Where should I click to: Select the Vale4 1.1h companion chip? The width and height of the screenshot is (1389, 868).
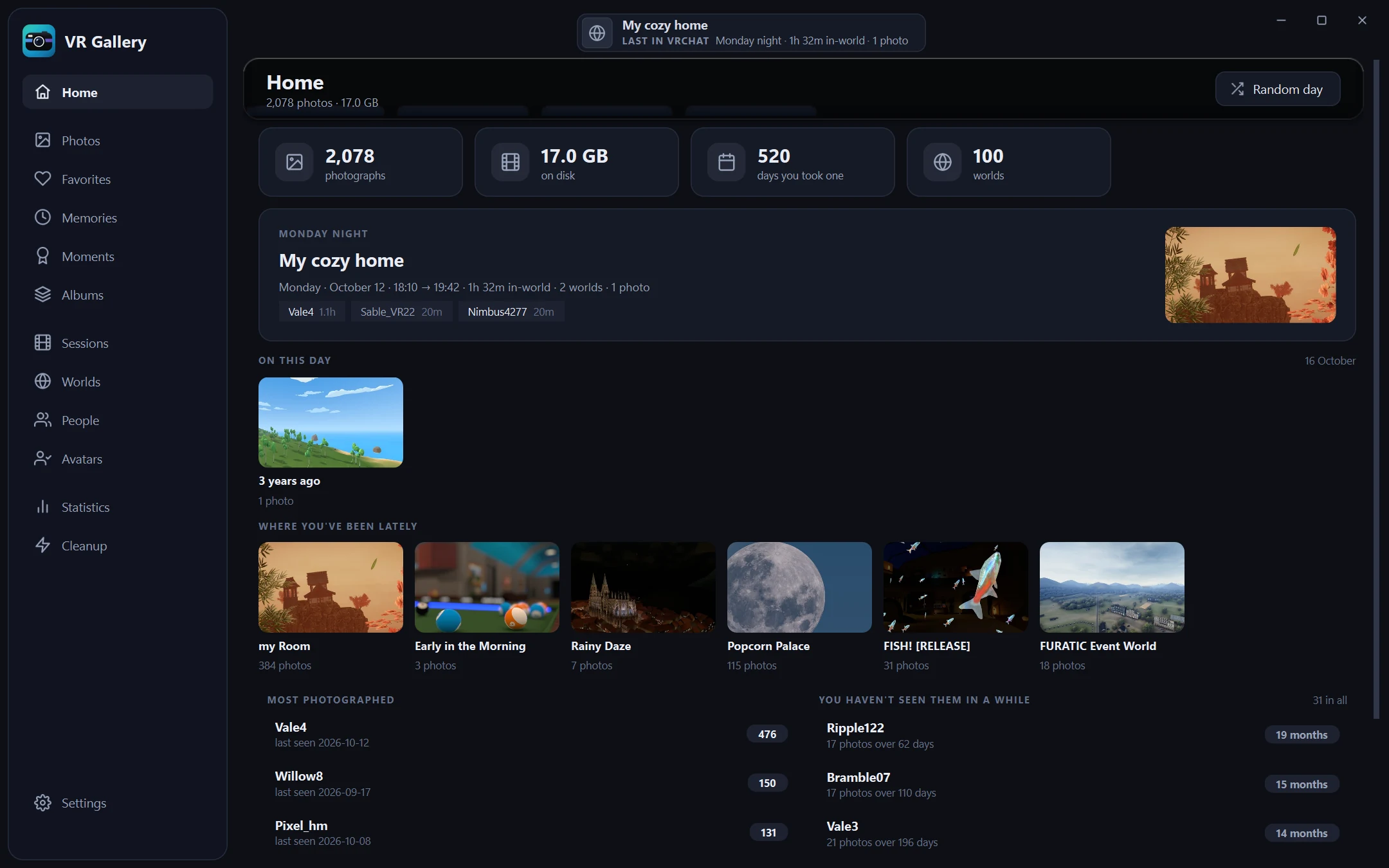(x=312, y=312)
